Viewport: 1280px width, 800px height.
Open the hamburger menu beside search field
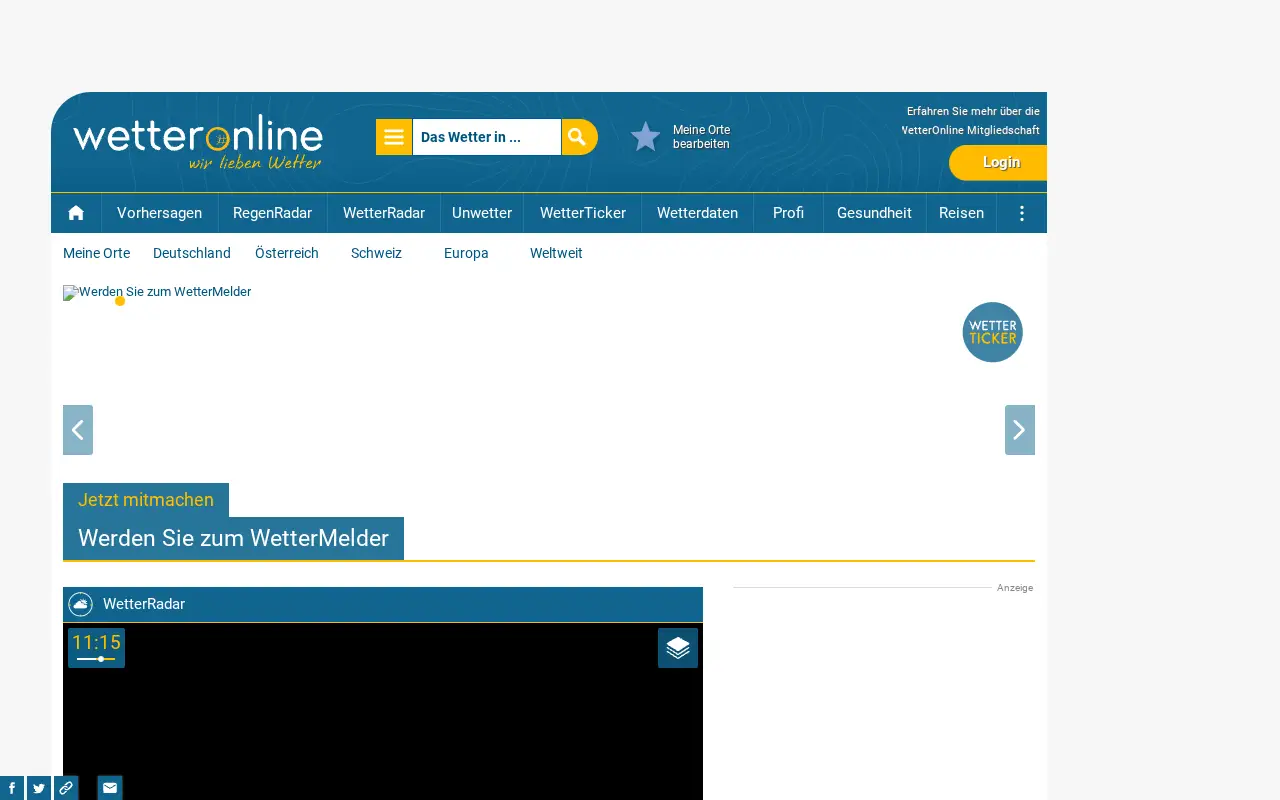pos(394,137)
